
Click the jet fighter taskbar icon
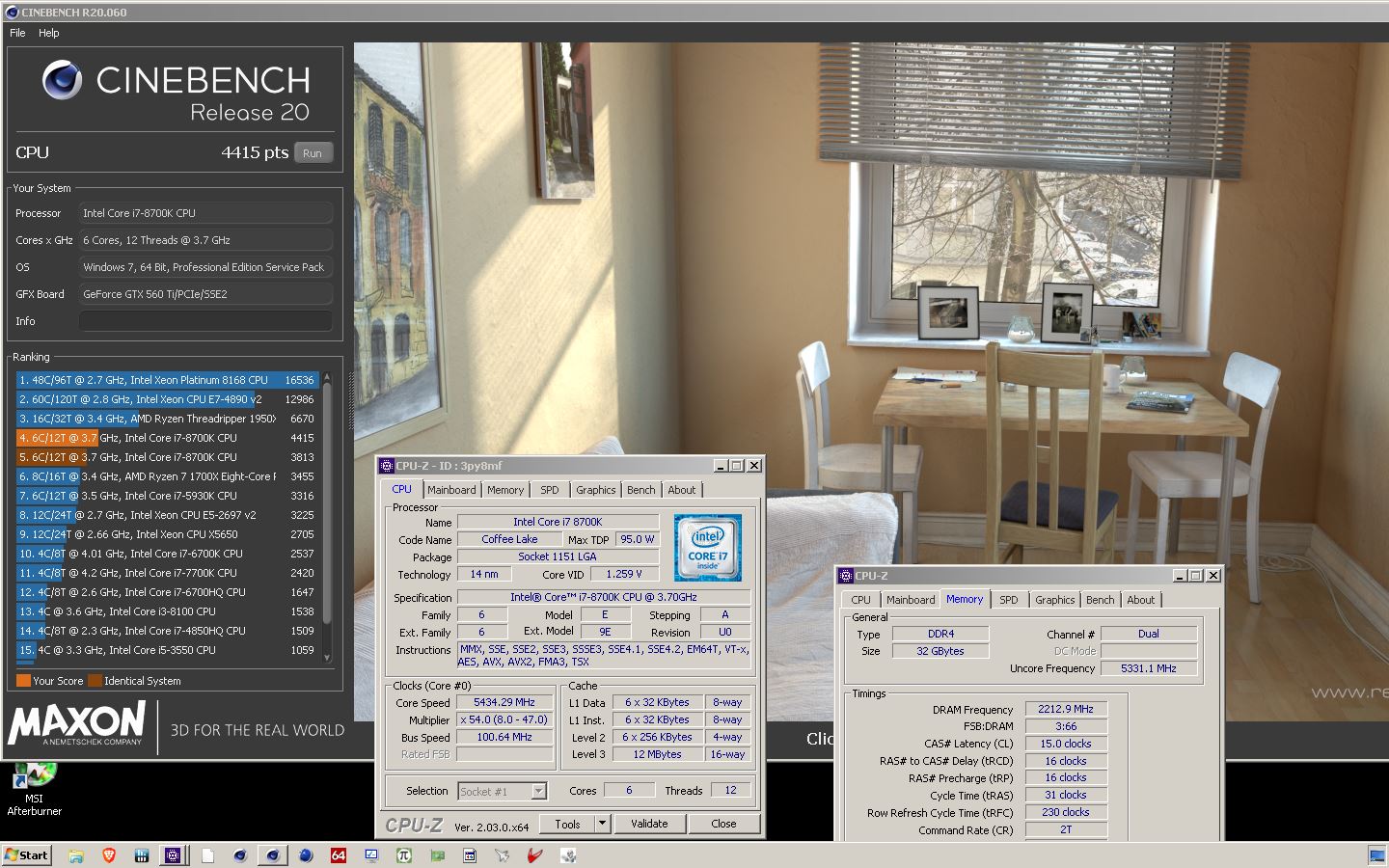(503, 855)
